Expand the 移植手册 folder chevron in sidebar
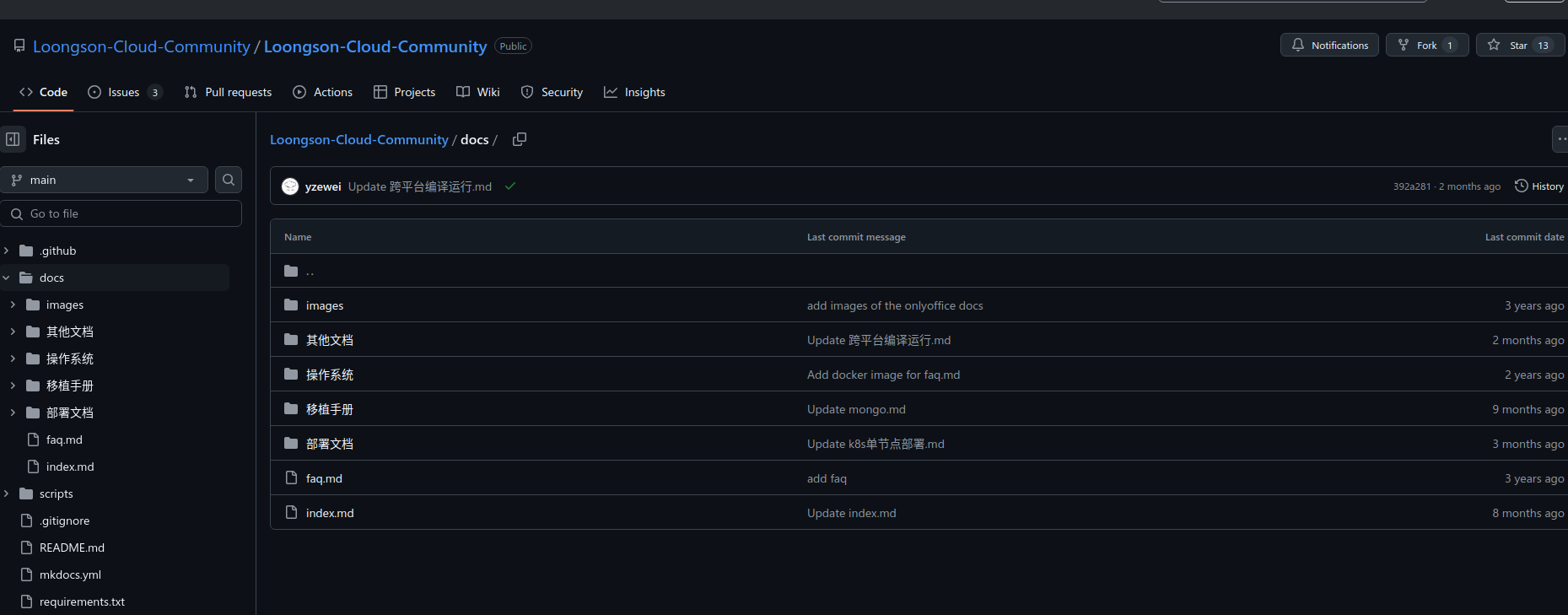 coord(13,386)
